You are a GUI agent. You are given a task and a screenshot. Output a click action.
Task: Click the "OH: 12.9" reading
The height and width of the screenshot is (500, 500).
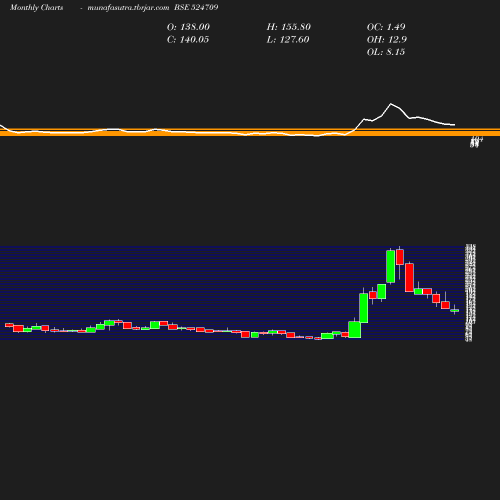point(387,40)
